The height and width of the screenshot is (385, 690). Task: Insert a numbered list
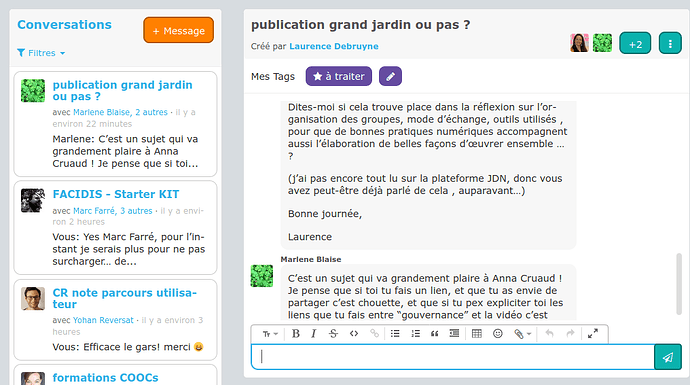[x=415, y=334]
